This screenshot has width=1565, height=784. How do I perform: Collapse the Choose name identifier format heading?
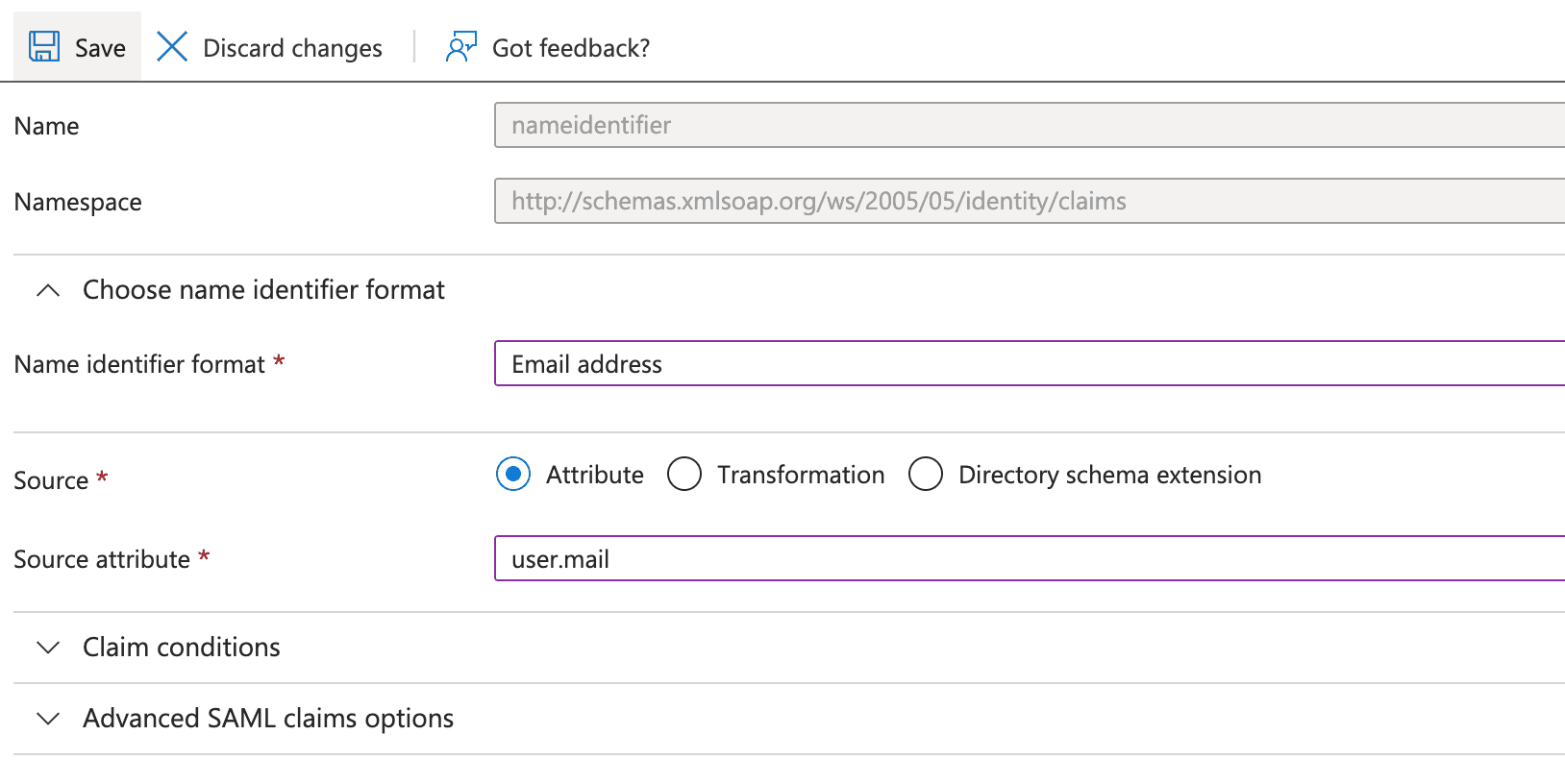pos(263,290)
